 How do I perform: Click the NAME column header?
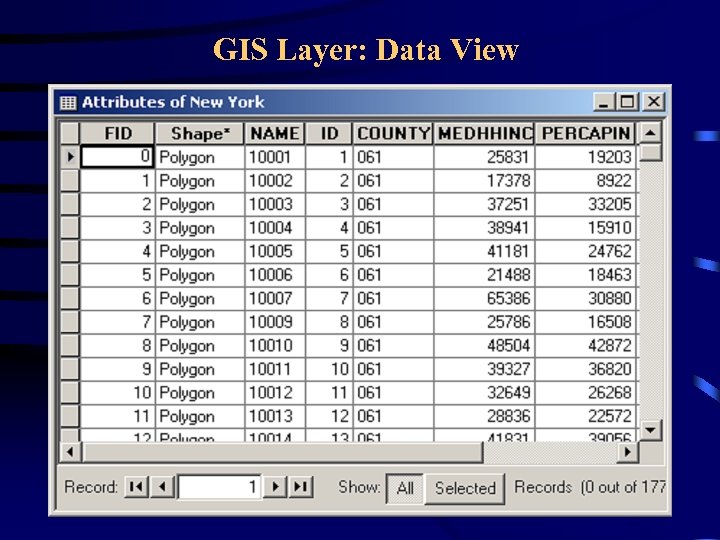275,134
